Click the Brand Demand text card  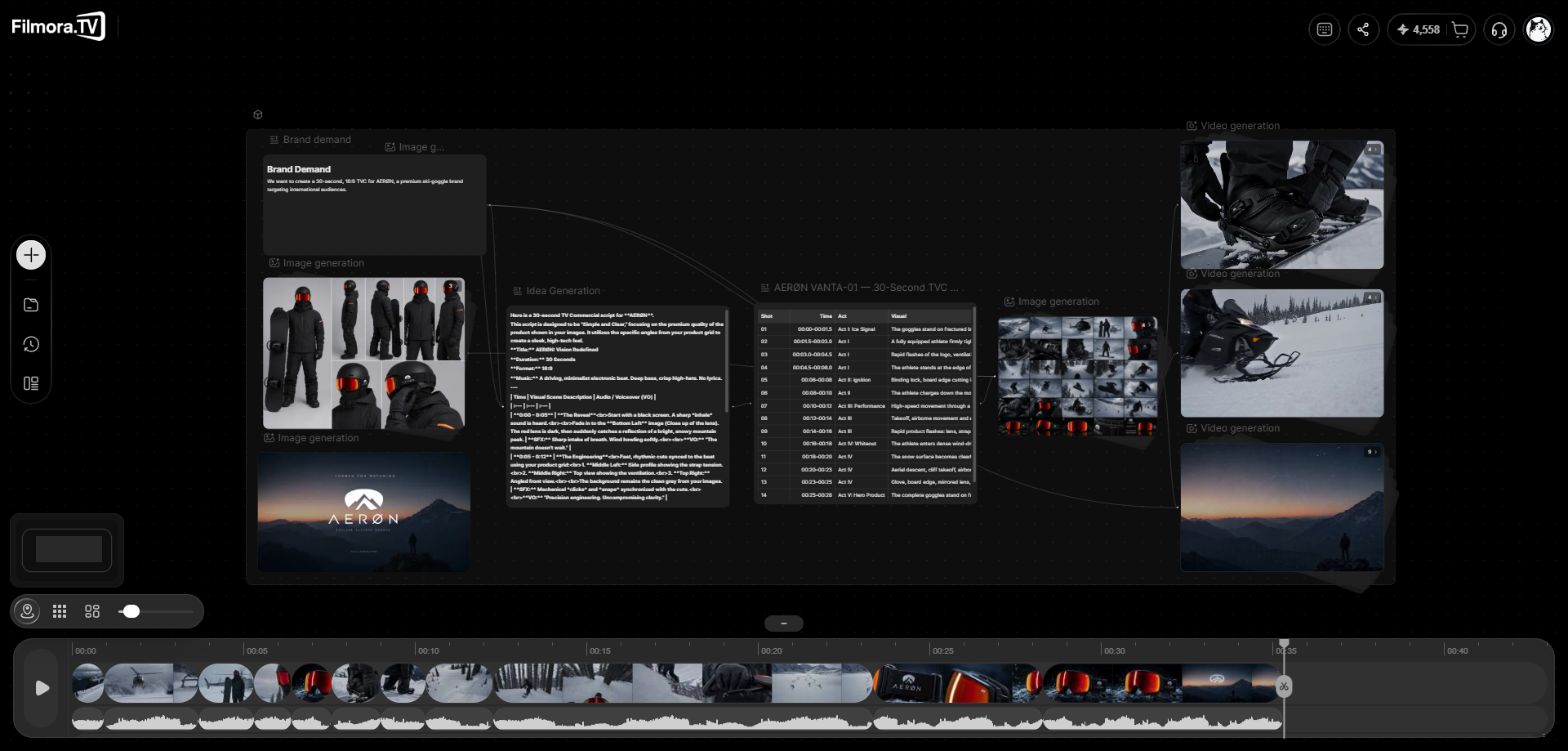click(375, 204)
